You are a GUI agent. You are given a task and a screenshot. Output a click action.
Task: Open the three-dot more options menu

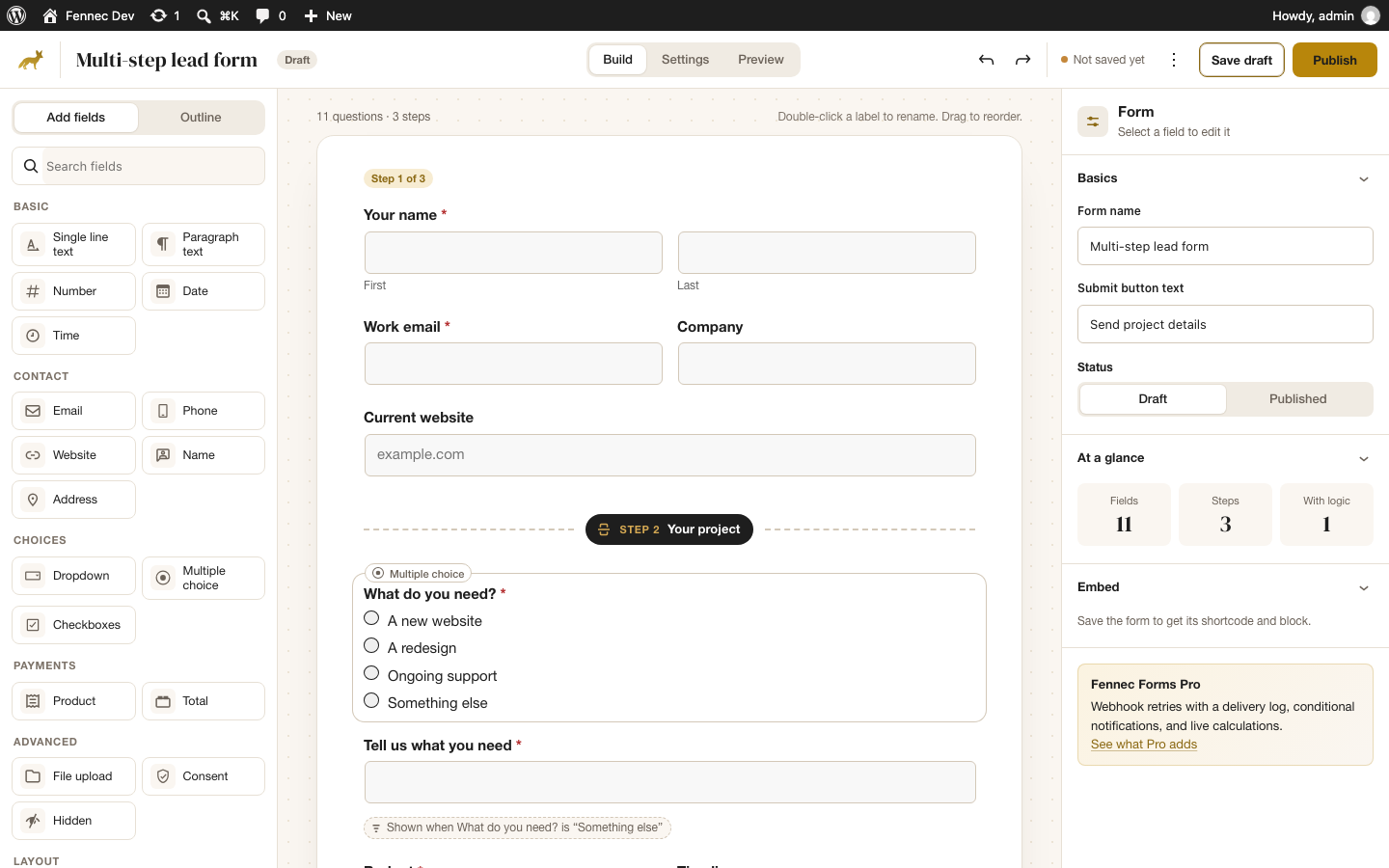pyautogui.click(x=1174, y=60)
